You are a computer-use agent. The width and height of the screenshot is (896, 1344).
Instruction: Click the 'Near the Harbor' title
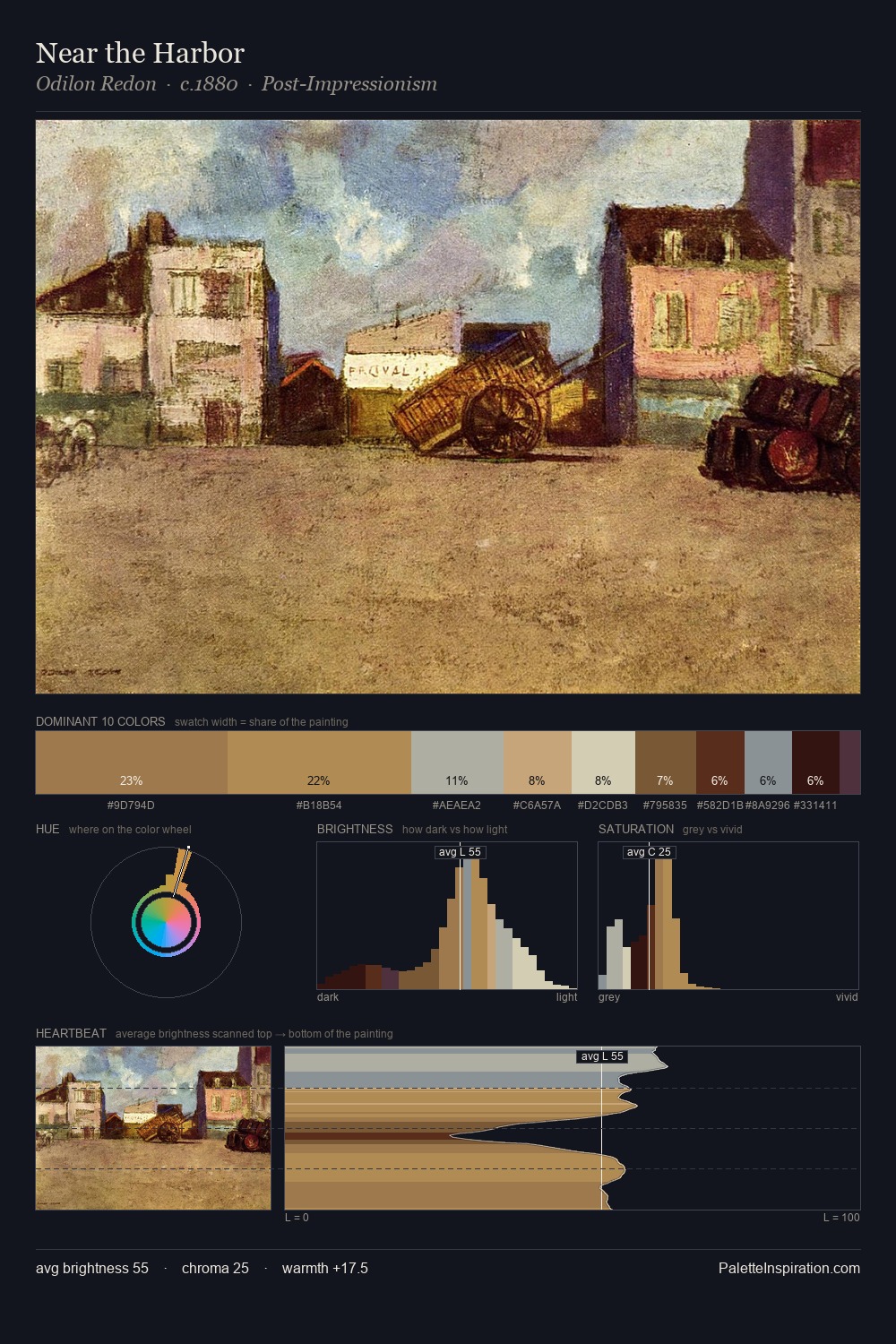coord(140,53)
